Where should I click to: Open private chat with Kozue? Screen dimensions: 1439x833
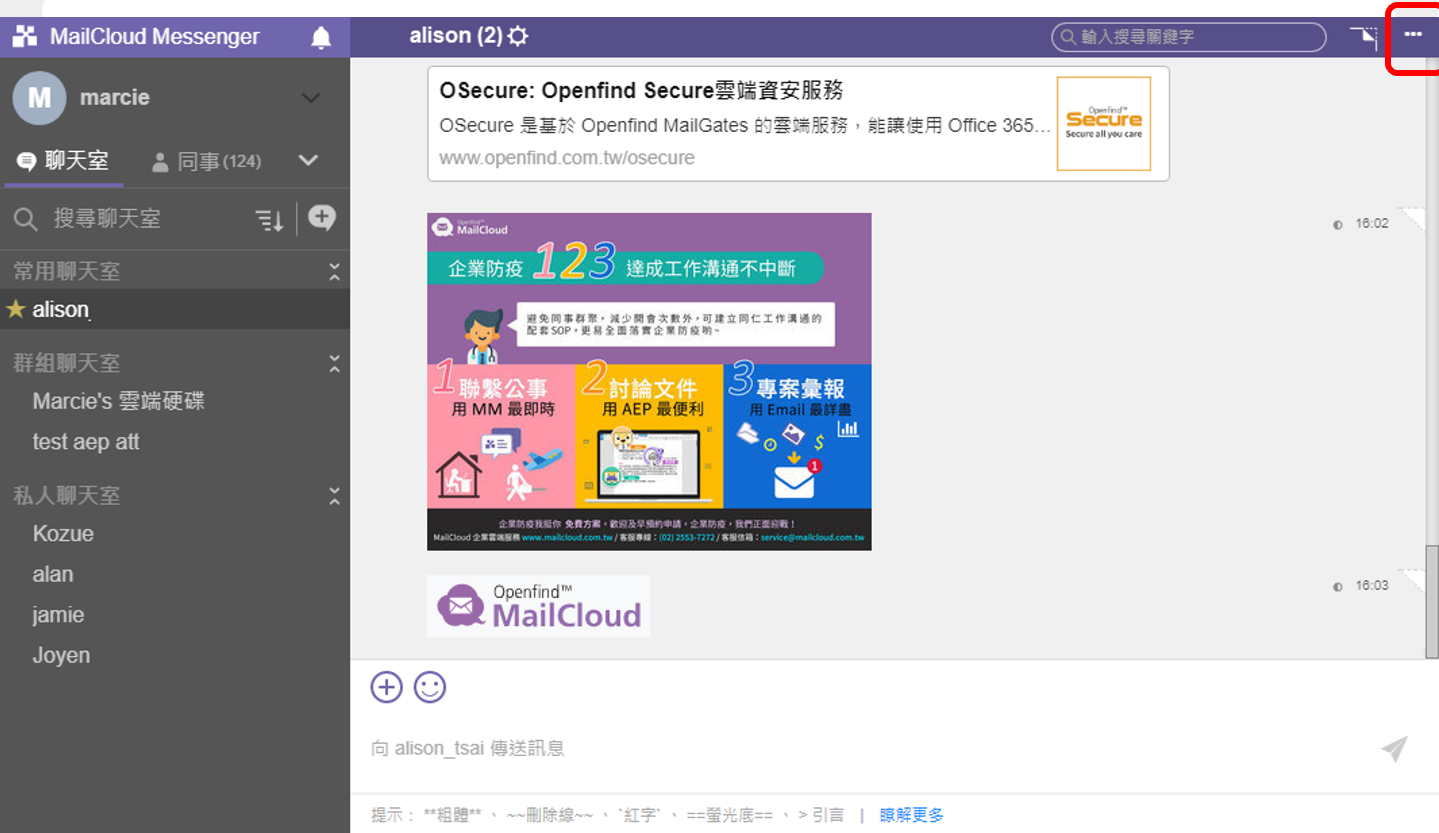63,534
